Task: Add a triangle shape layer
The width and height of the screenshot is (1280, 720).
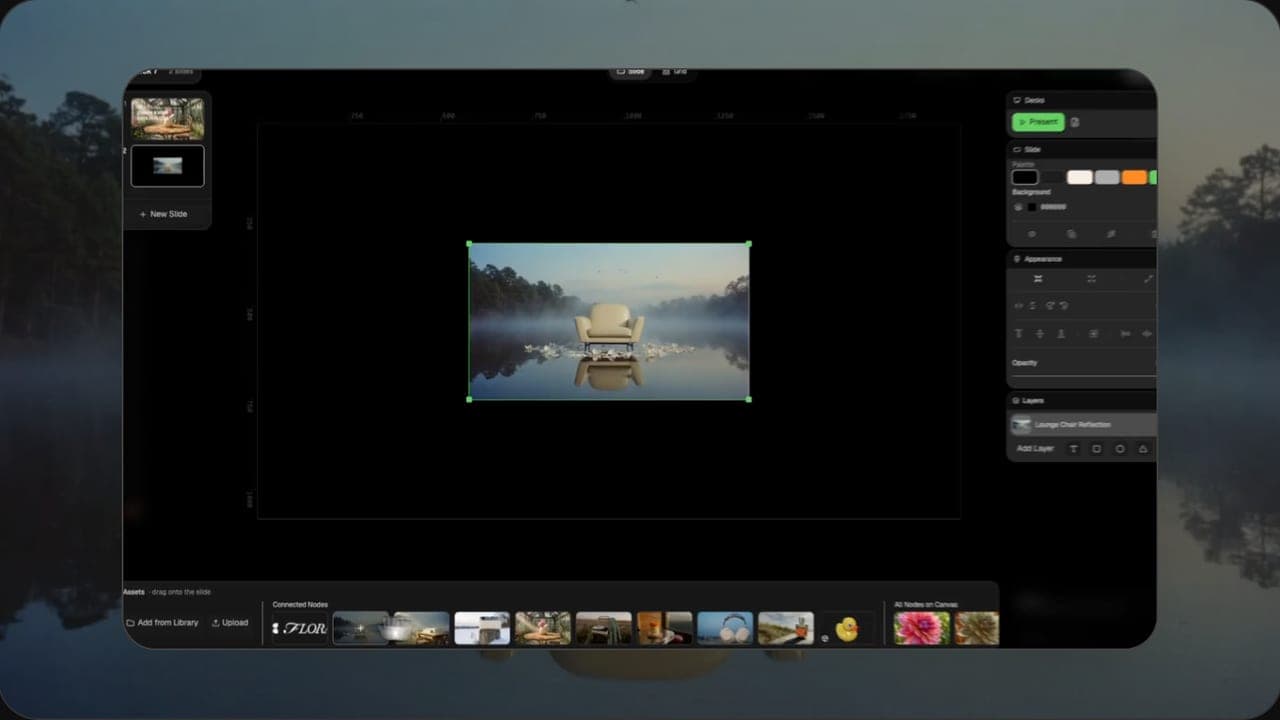Action: pos(1143,449)
